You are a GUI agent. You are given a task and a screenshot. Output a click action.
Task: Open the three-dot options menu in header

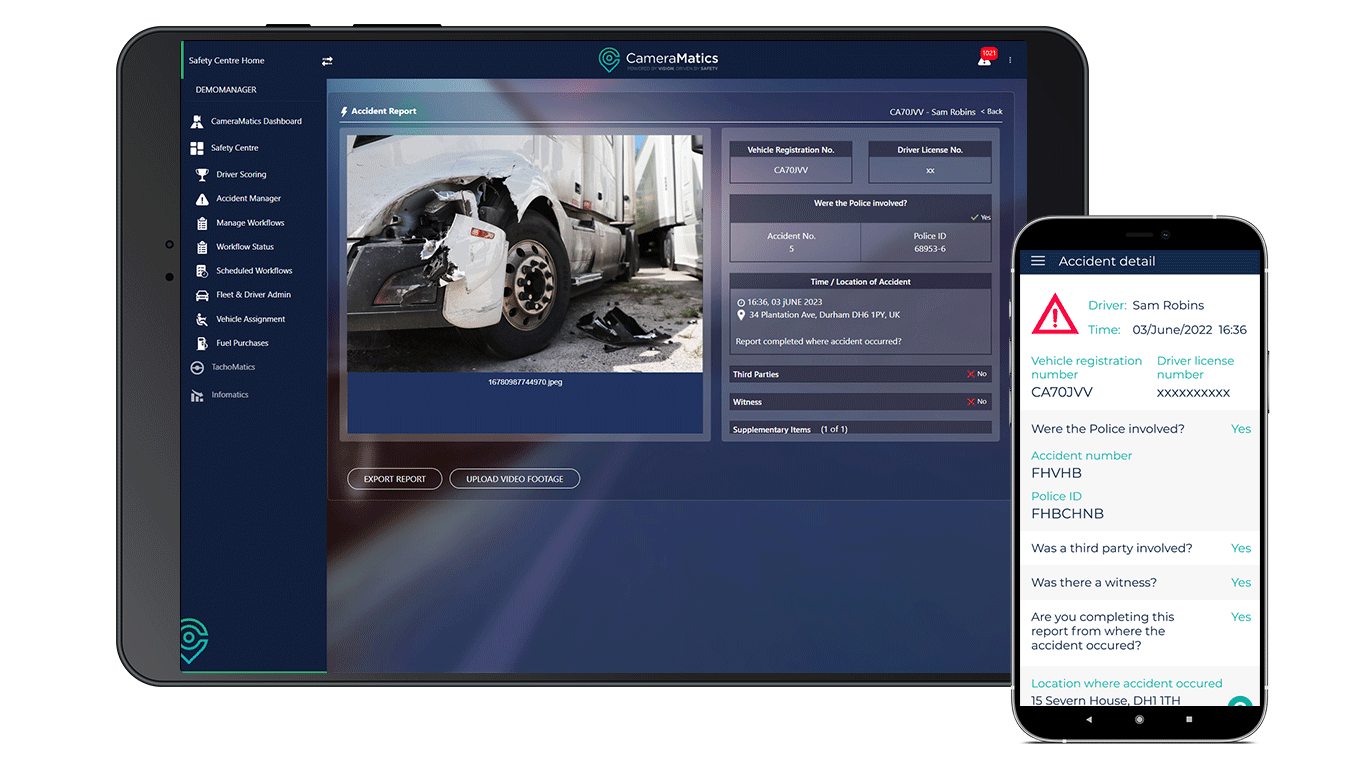(1010, 60)
